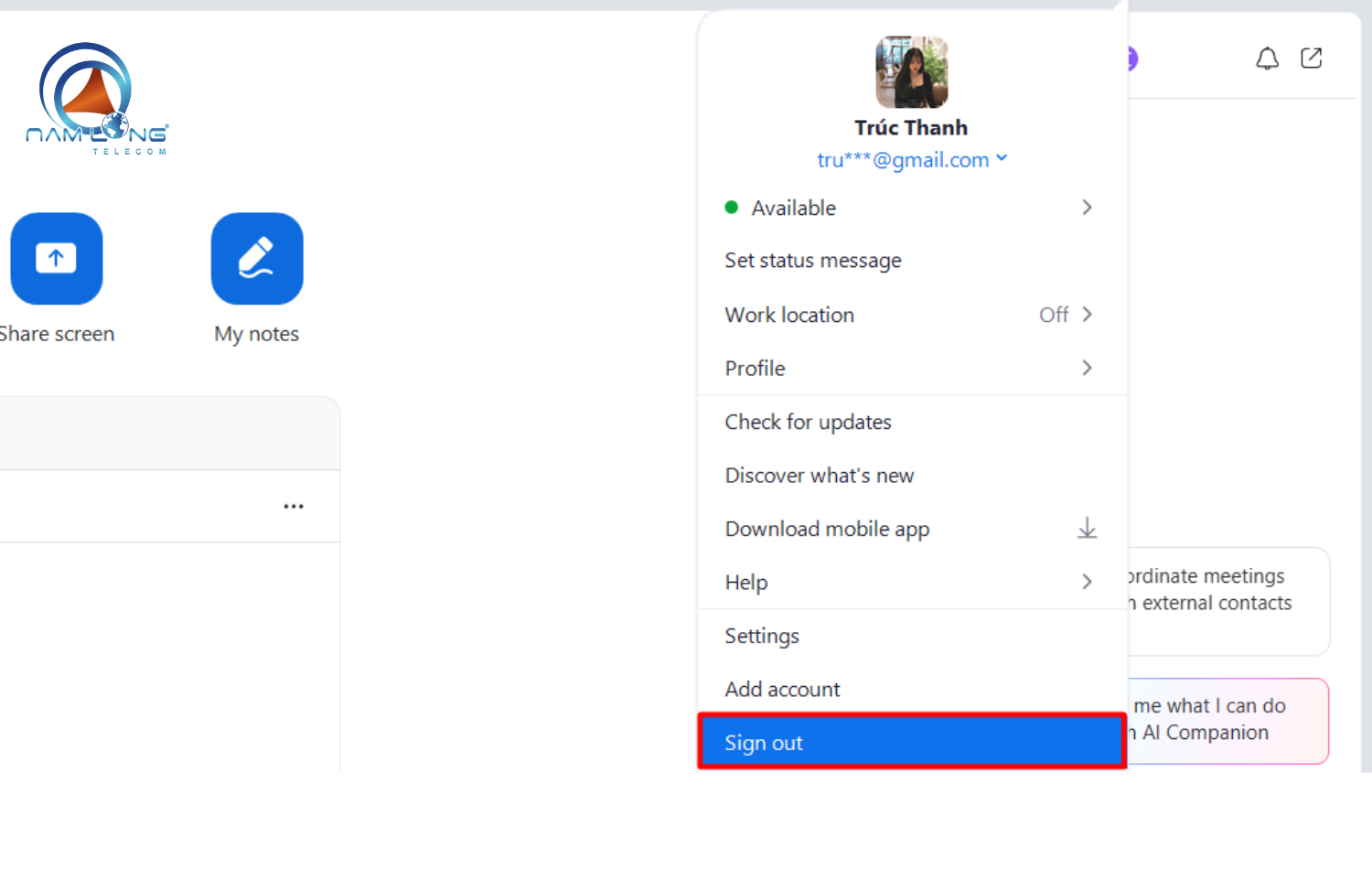This screenshot has height=869, width=1372.
Task: Open the three-dots more options menu
Action: point(294,506)
